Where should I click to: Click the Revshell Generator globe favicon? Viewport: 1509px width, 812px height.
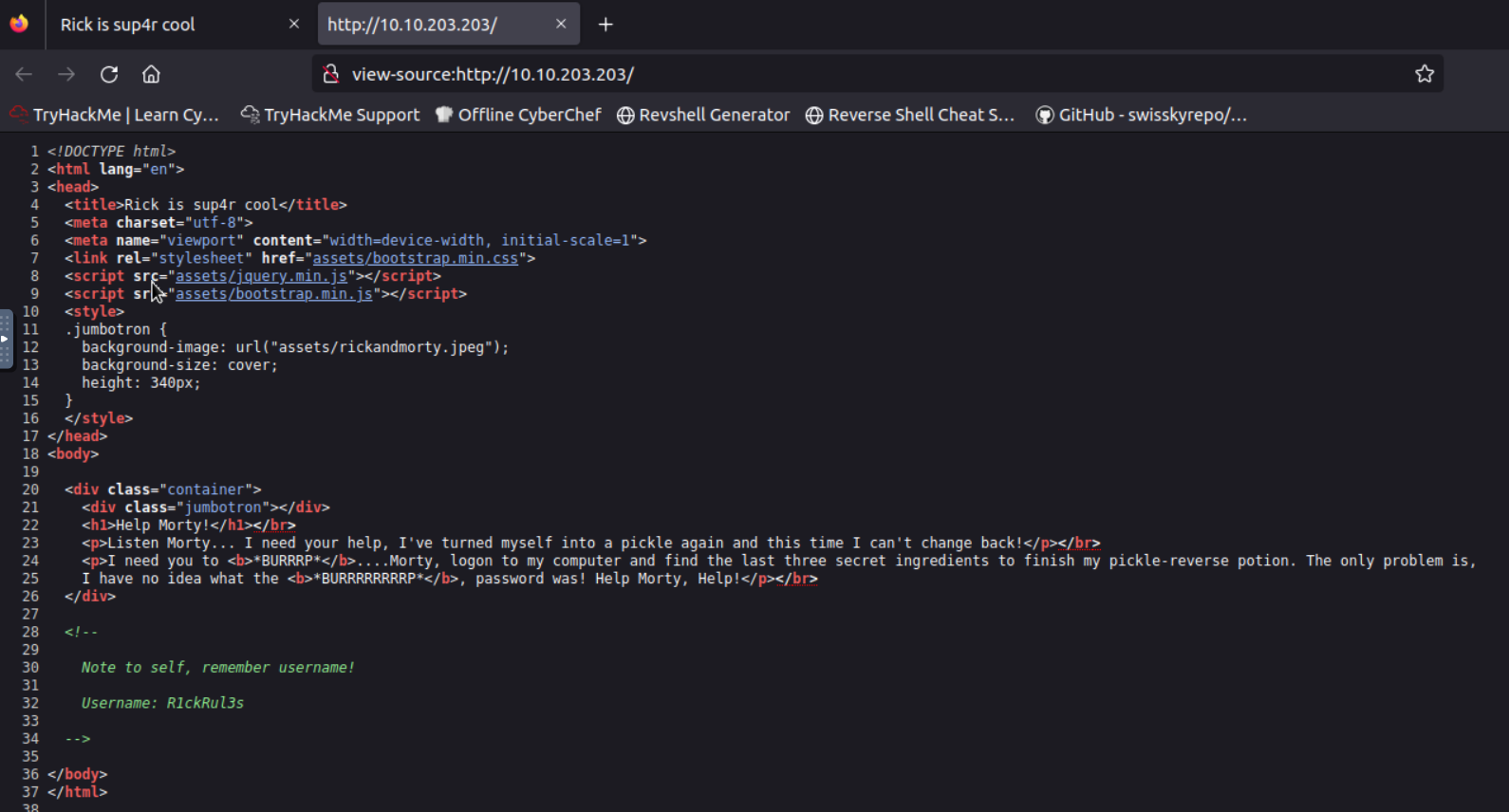pyautogui.click(x=625, y=115)
